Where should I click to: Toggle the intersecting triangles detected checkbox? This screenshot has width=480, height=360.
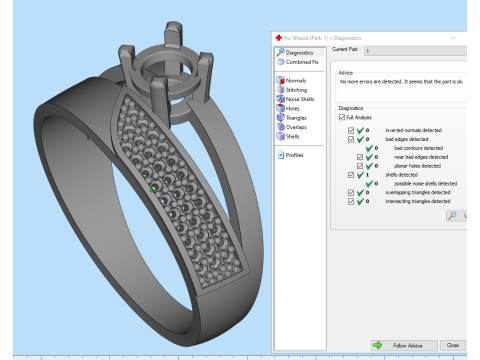tap(351, 201)
